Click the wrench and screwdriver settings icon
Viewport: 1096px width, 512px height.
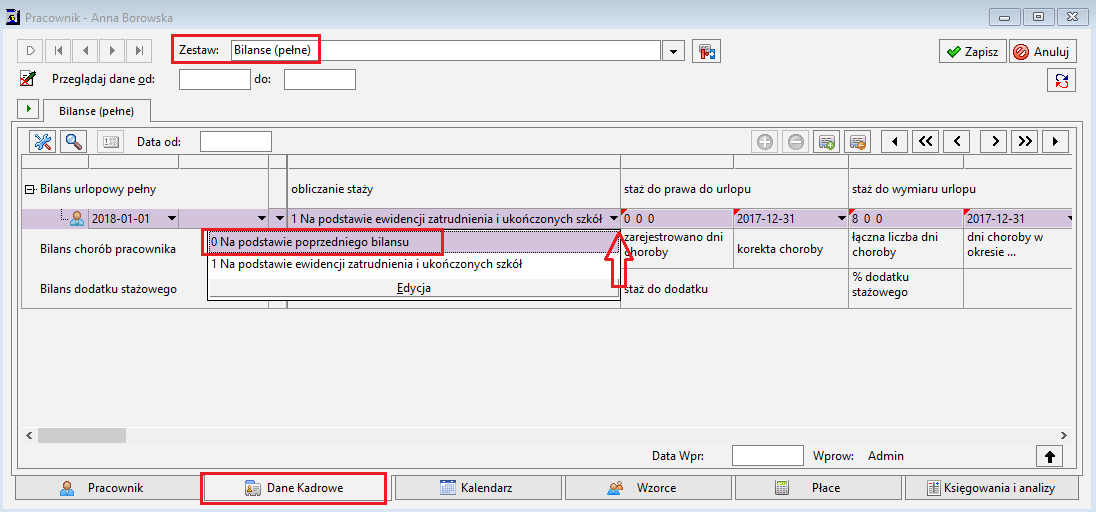43,141
